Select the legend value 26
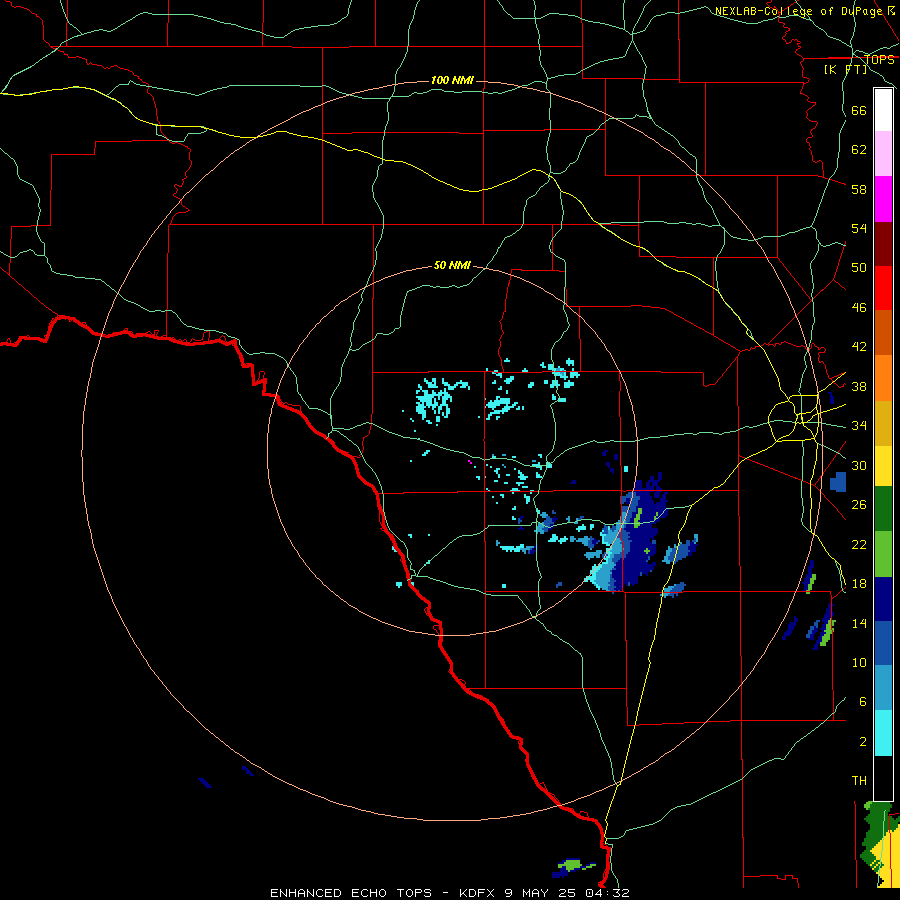The image size is (900, 900). click(x=859, y=505)
